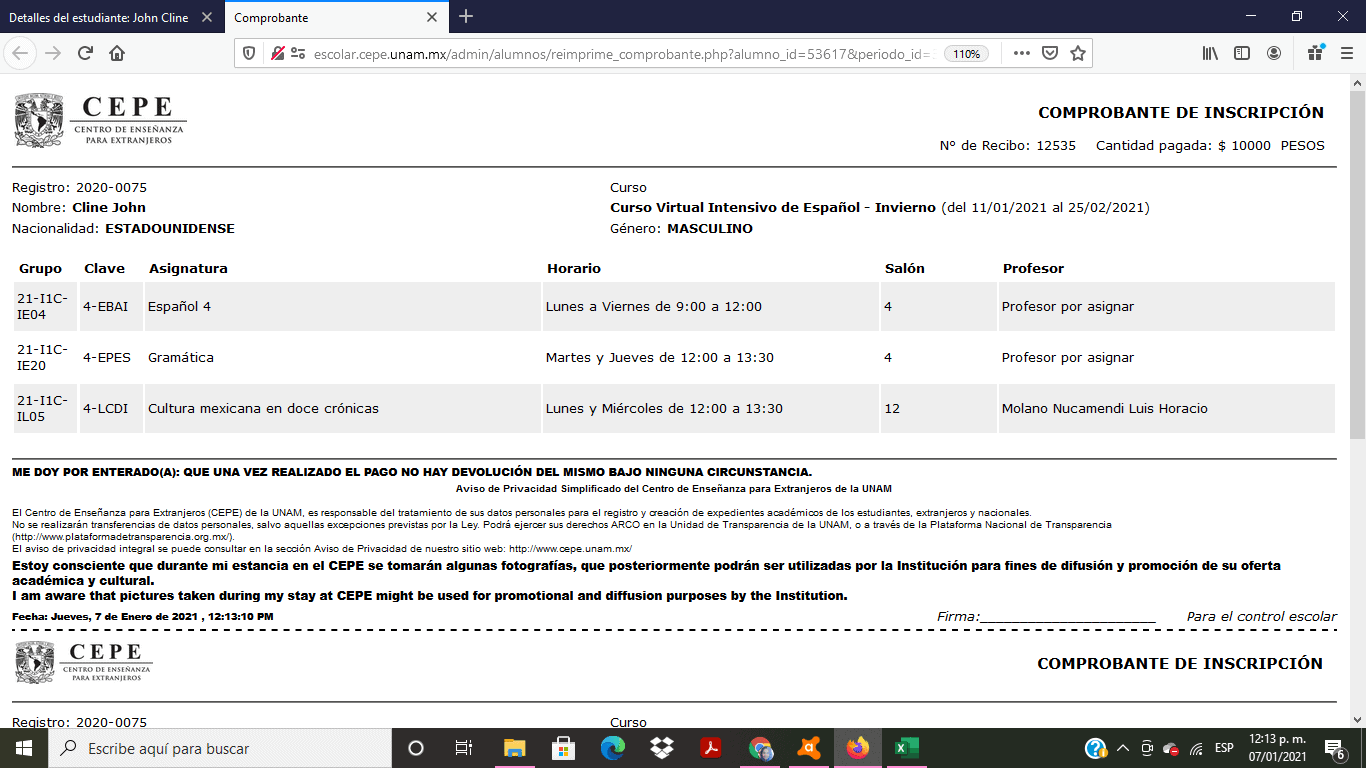The width and height of the screenshot is (1366, 768).
Task: Reload the current page
Action: 86,53
